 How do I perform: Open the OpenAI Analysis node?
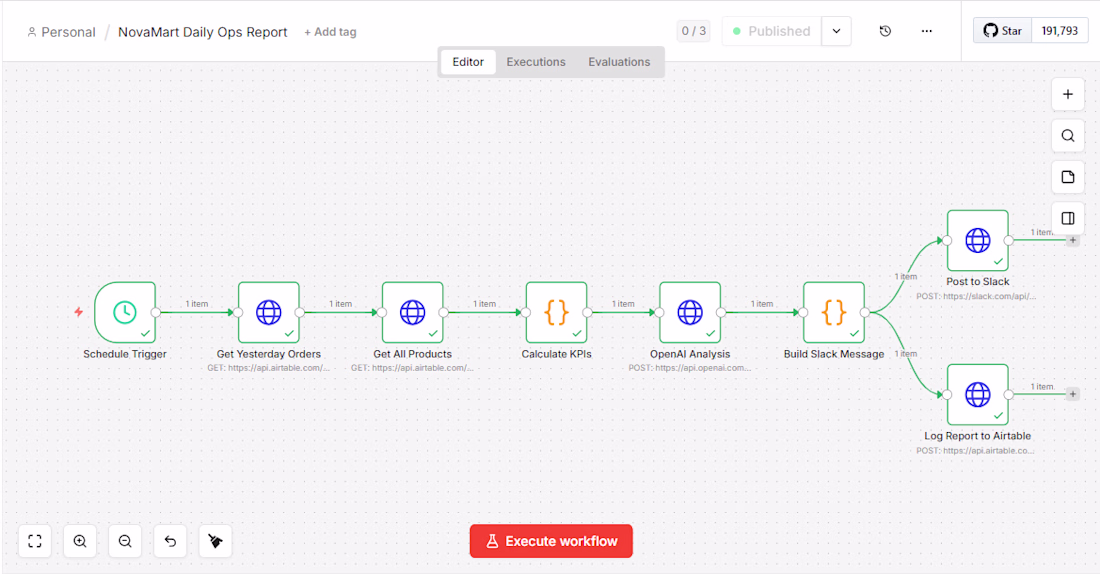(690, 312)
